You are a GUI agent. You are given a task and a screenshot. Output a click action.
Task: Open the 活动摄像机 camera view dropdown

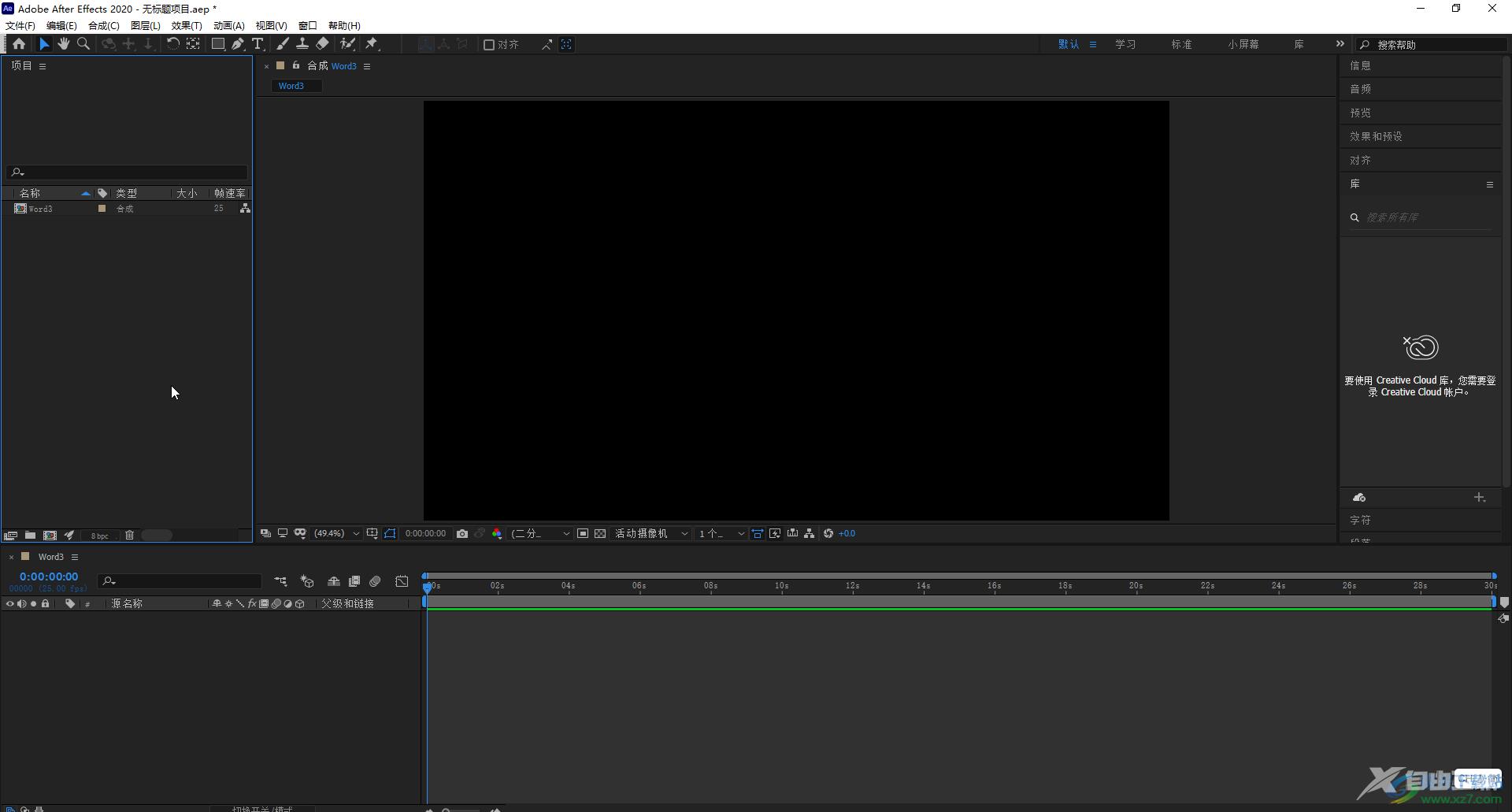651,534
